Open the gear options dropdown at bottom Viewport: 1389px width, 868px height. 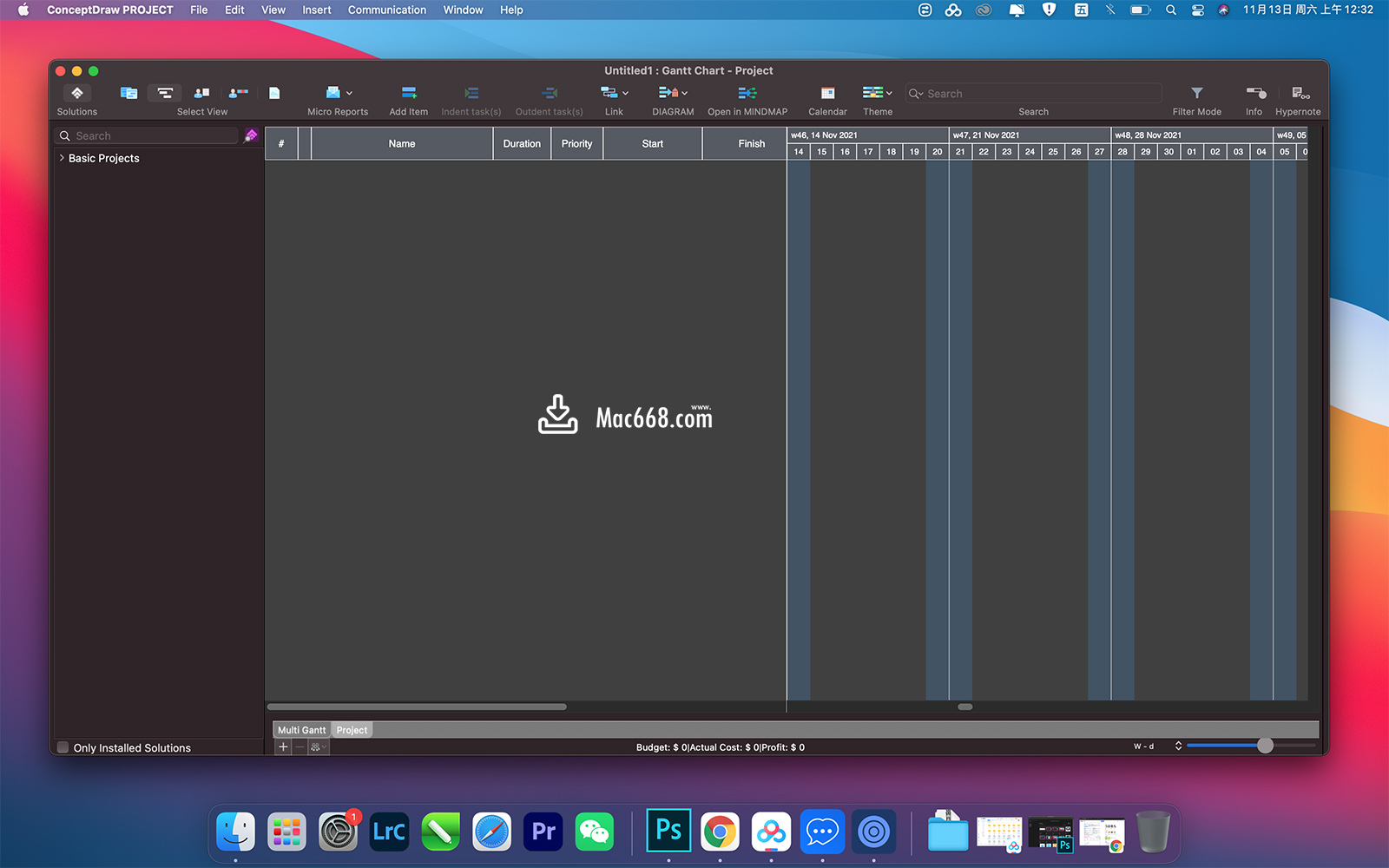click(319, 746)
